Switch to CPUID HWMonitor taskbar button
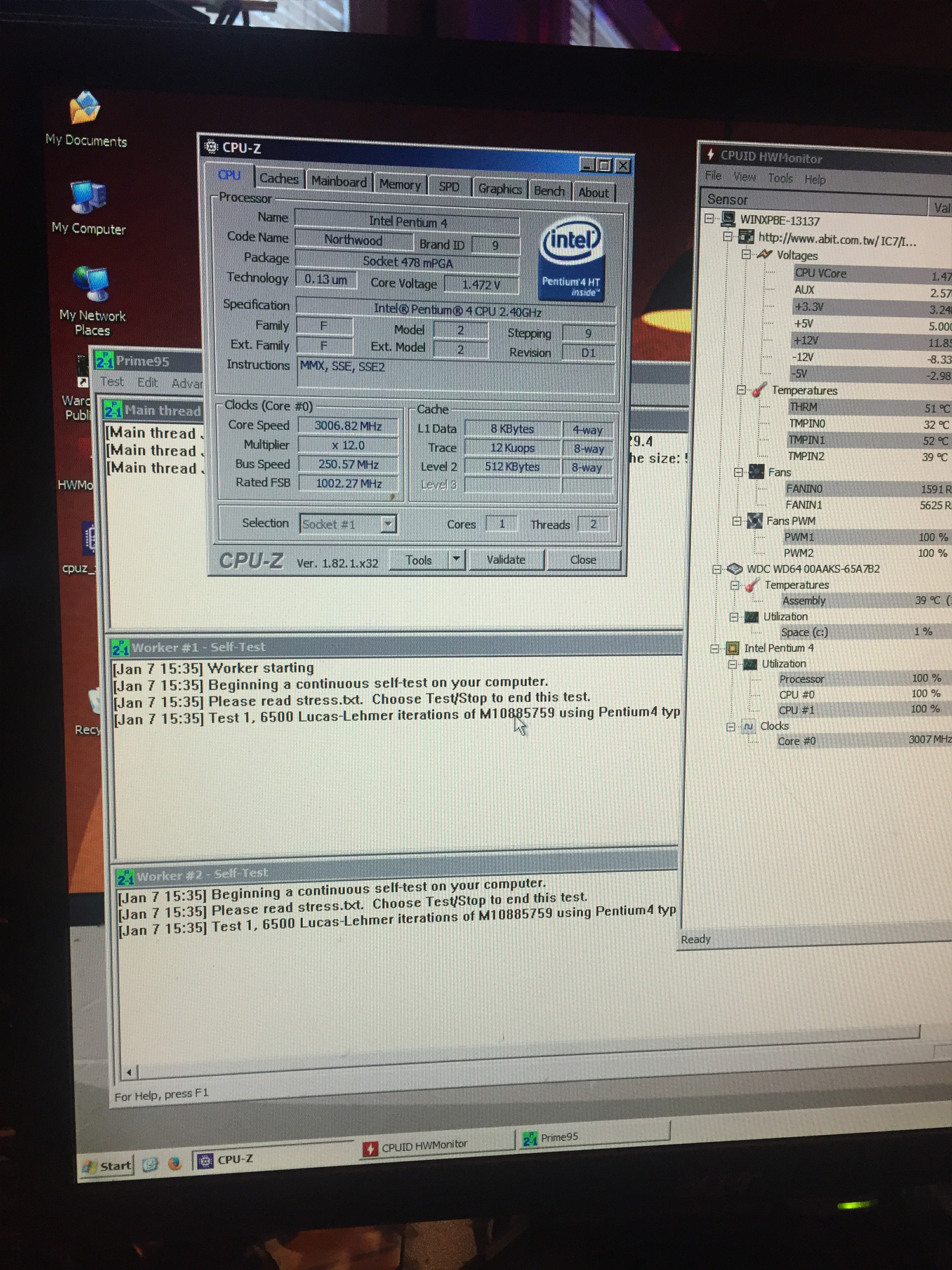Screen dimensions: 952x1270 437,1144
